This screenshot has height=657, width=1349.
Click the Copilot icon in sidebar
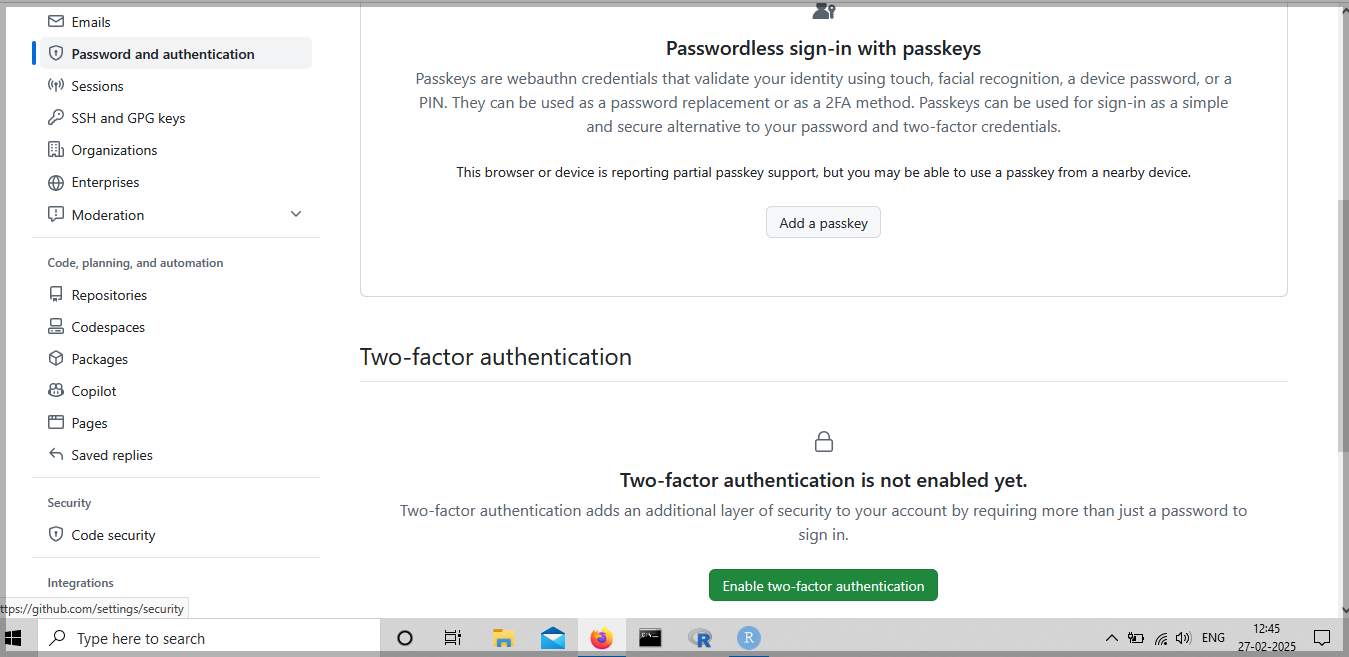tap(56, 391)
